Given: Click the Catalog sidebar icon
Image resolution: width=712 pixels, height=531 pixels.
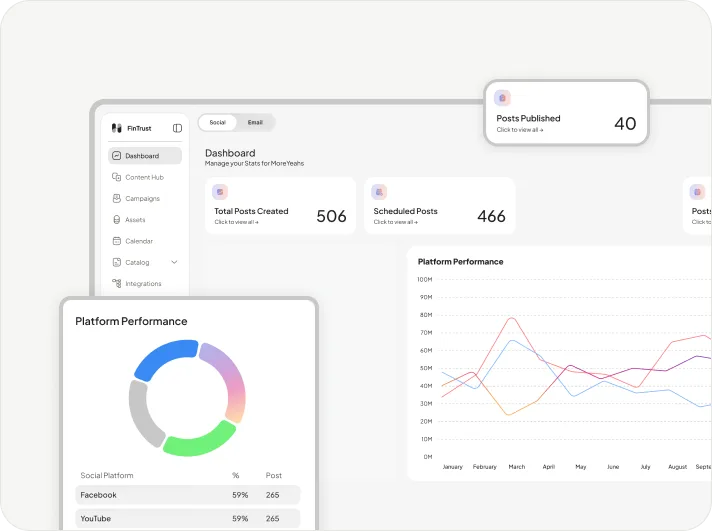Looking at the screenshot, I should [x=117, y=263].
